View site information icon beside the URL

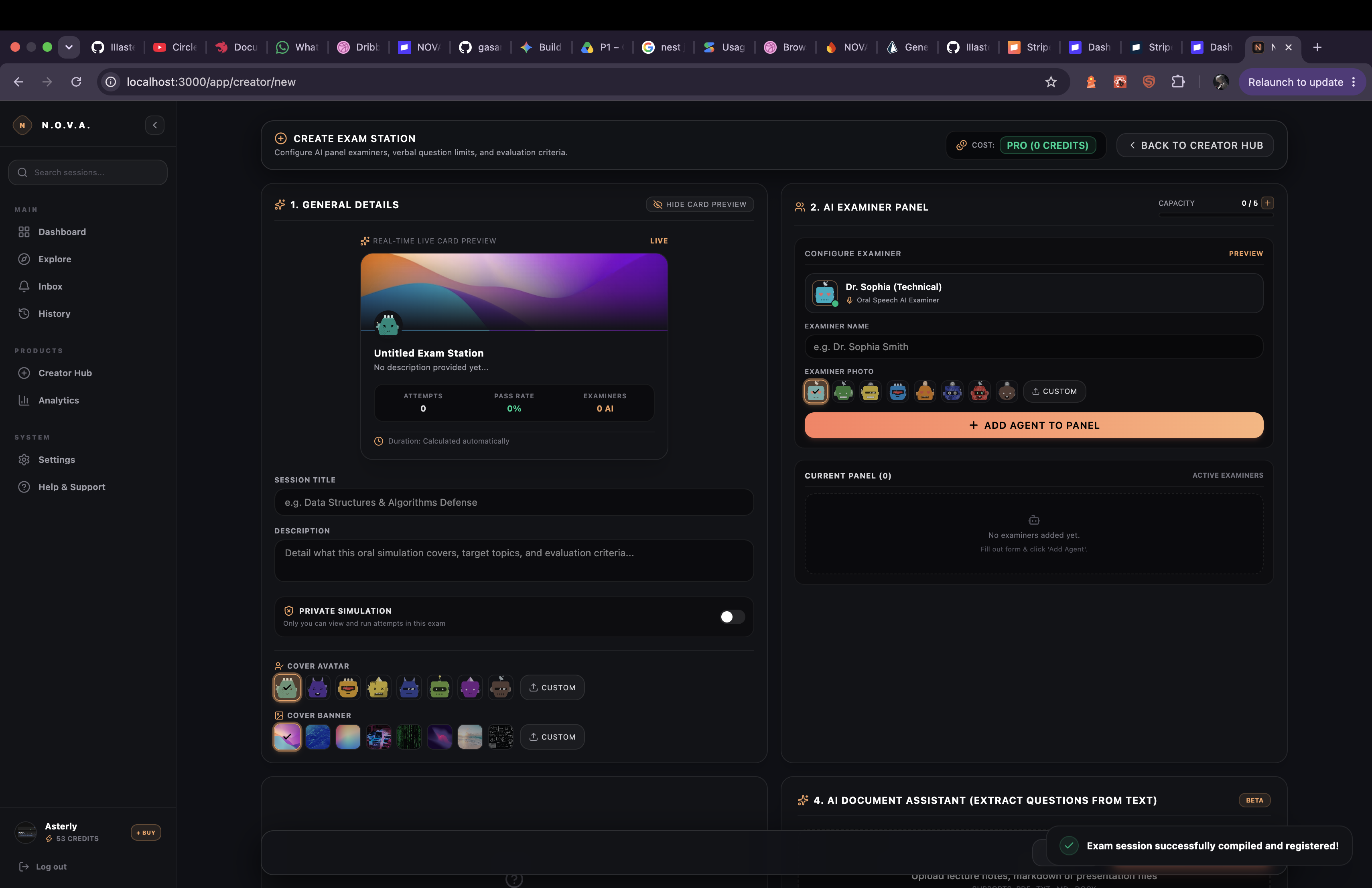(x=111, y=82)
